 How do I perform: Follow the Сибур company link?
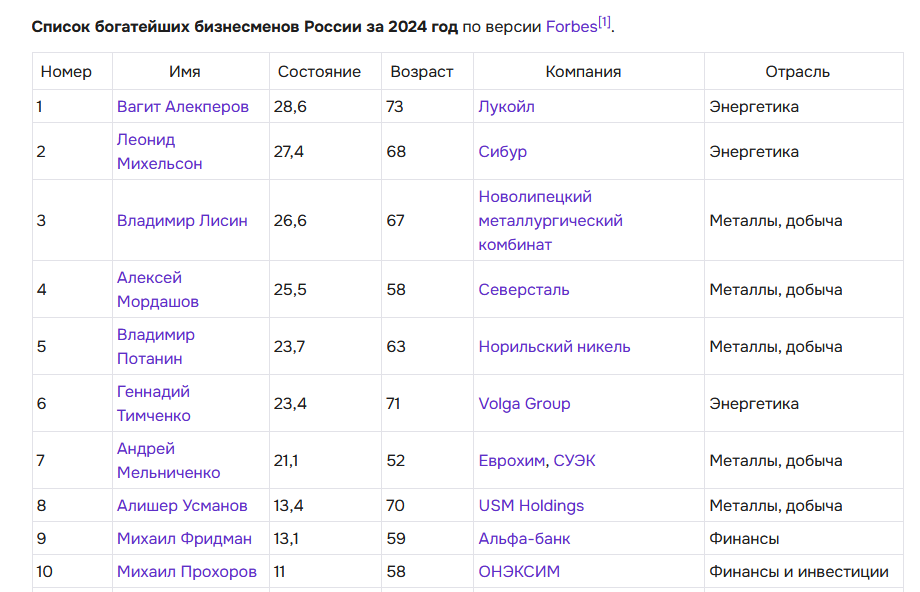502,152
